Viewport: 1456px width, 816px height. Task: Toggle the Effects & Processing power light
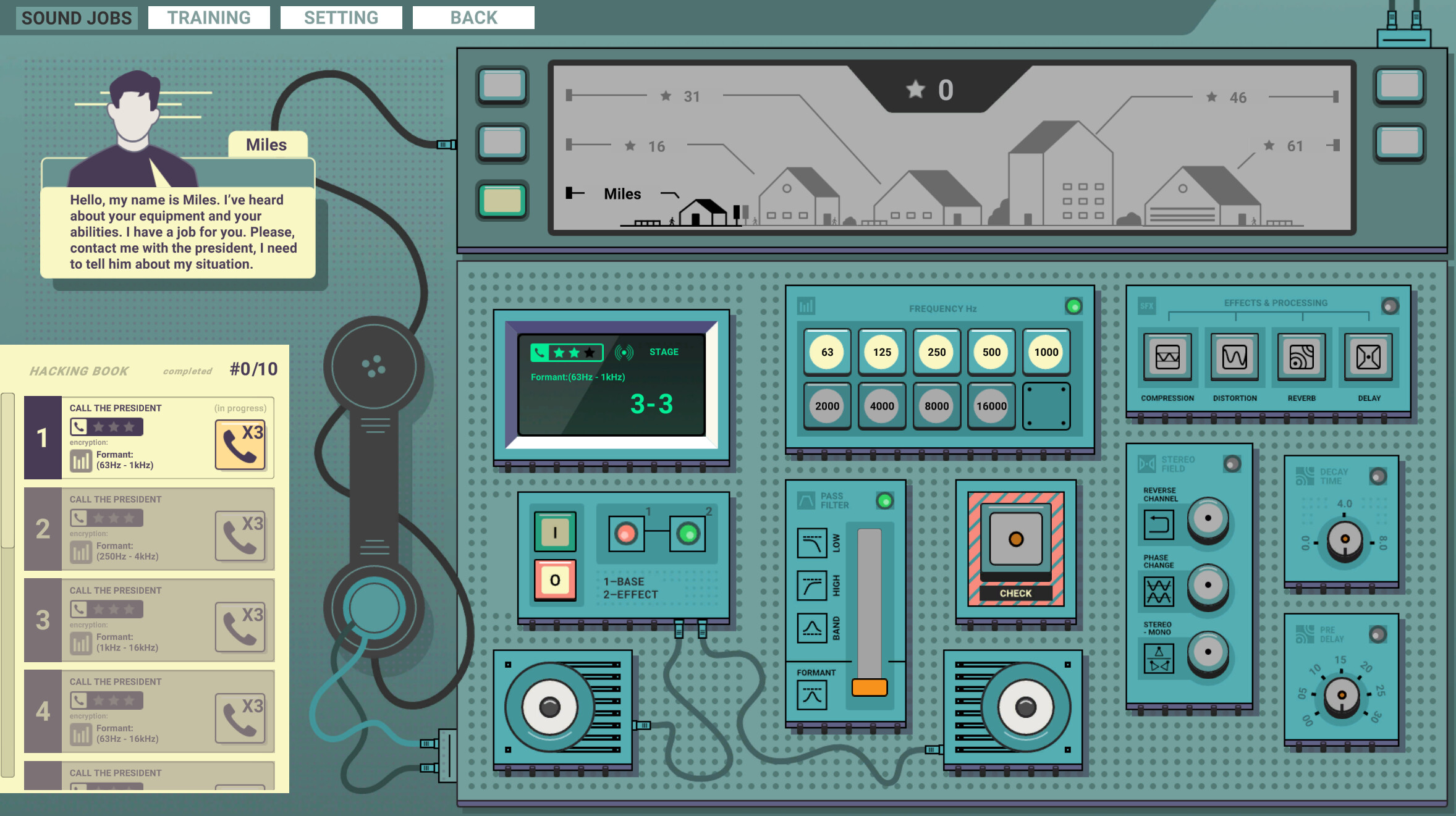(x=1390, y=306)
